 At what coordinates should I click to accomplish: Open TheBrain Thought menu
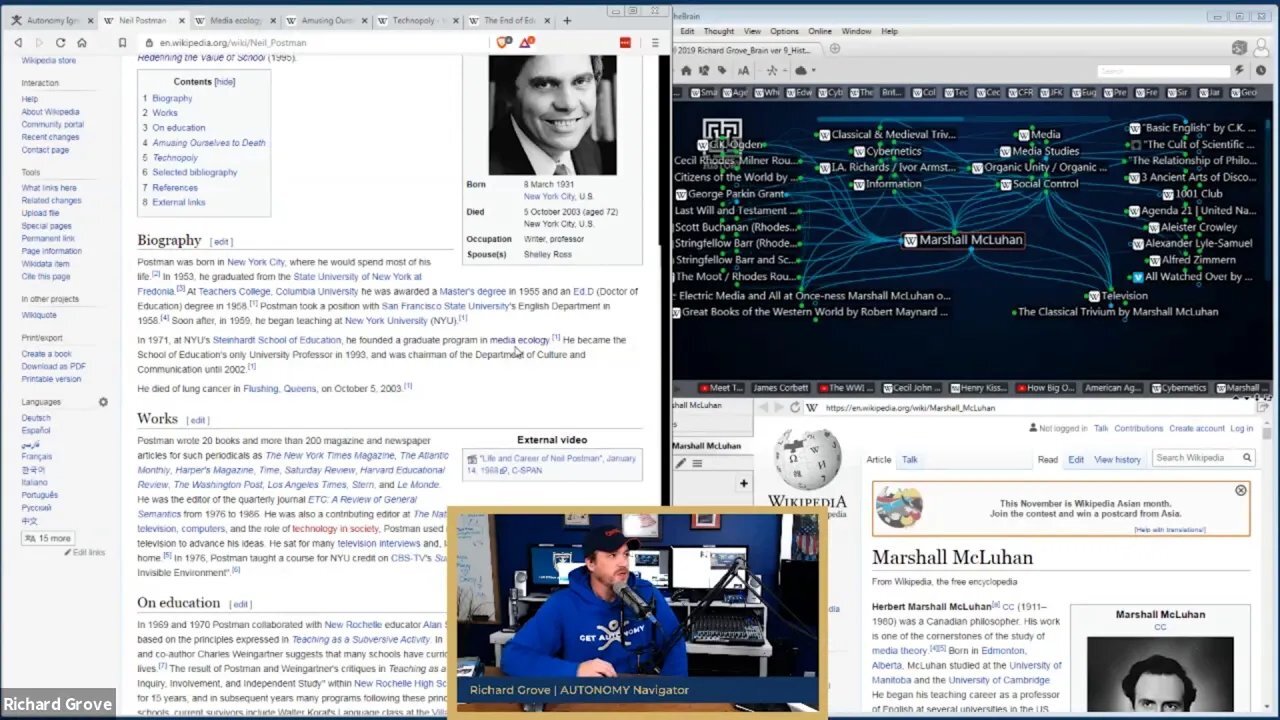(x=718, y=31)
